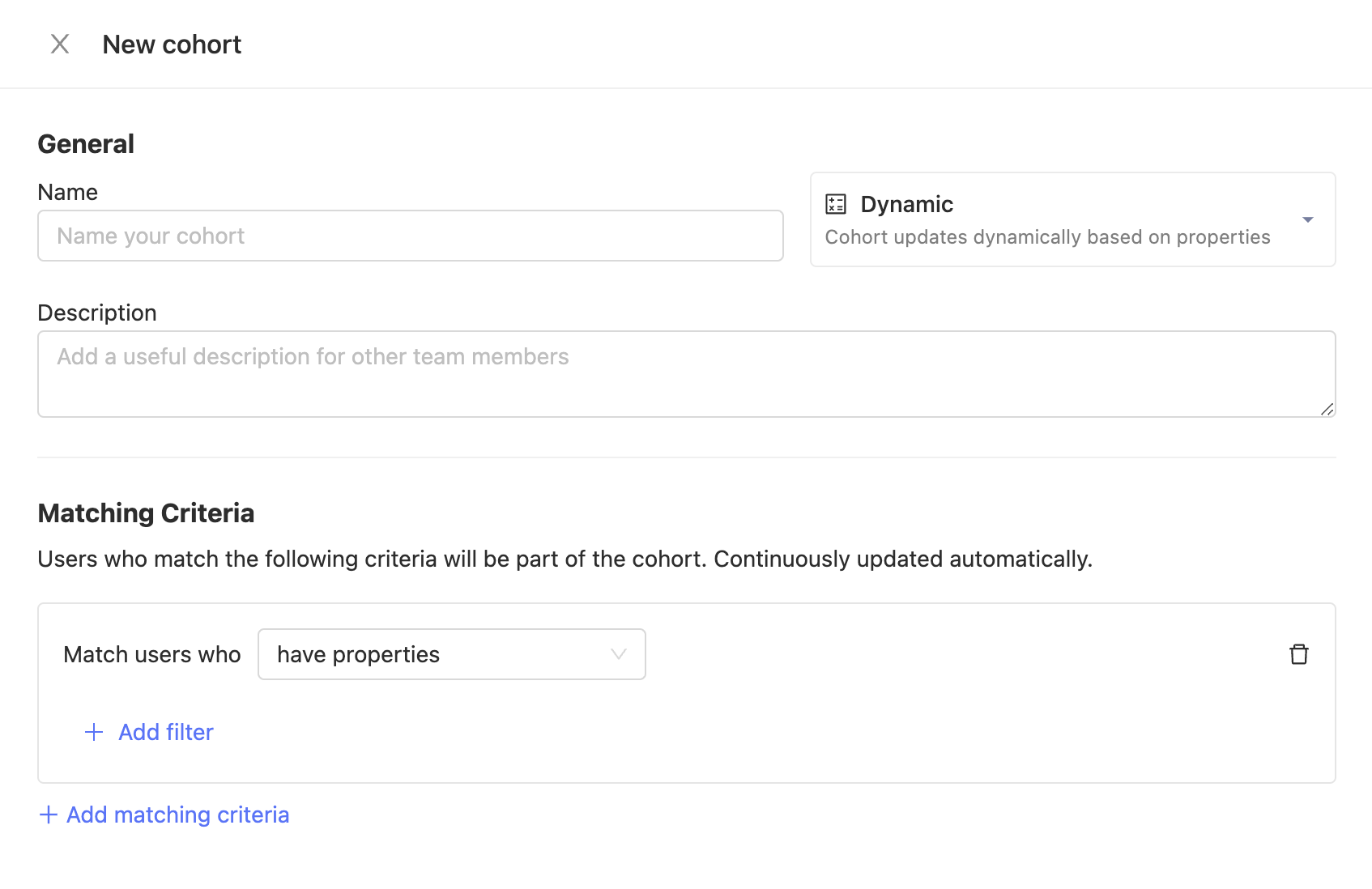
Task: Click the General section heading
Action: pyautogui.click(x=85, y=143)
